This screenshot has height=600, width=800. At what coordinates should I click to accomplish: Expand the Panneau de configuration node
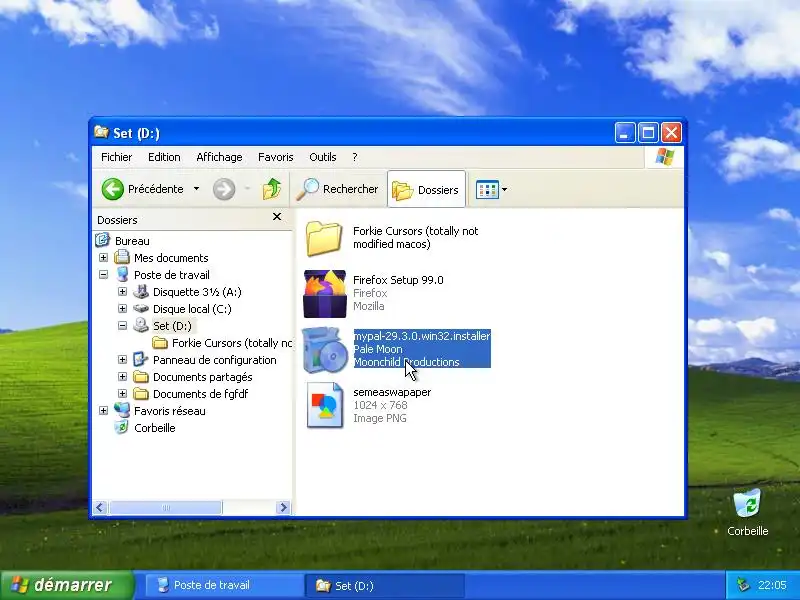(122, 360)
